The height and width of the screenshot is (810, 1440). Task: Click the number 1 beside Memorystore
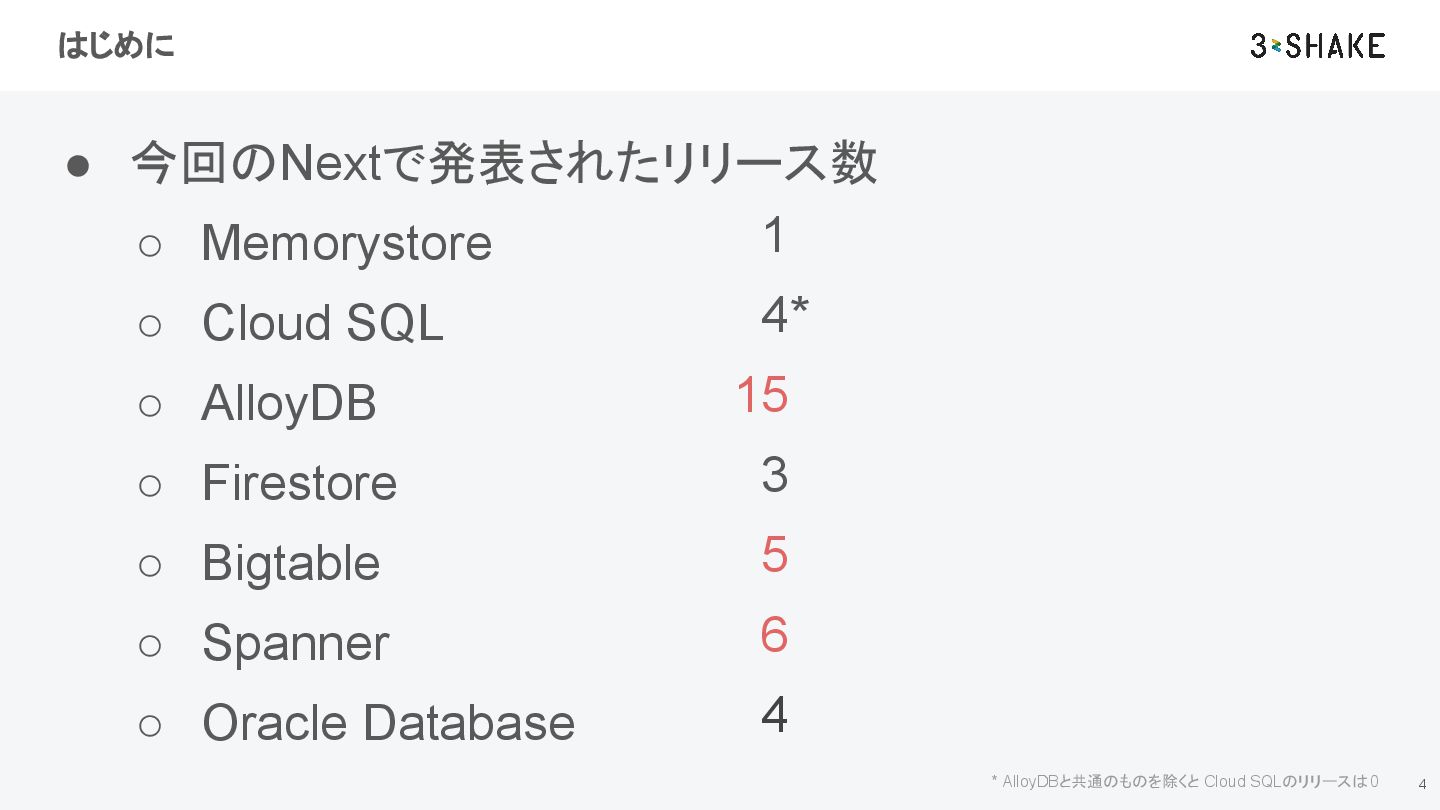(x=774, y=236)
